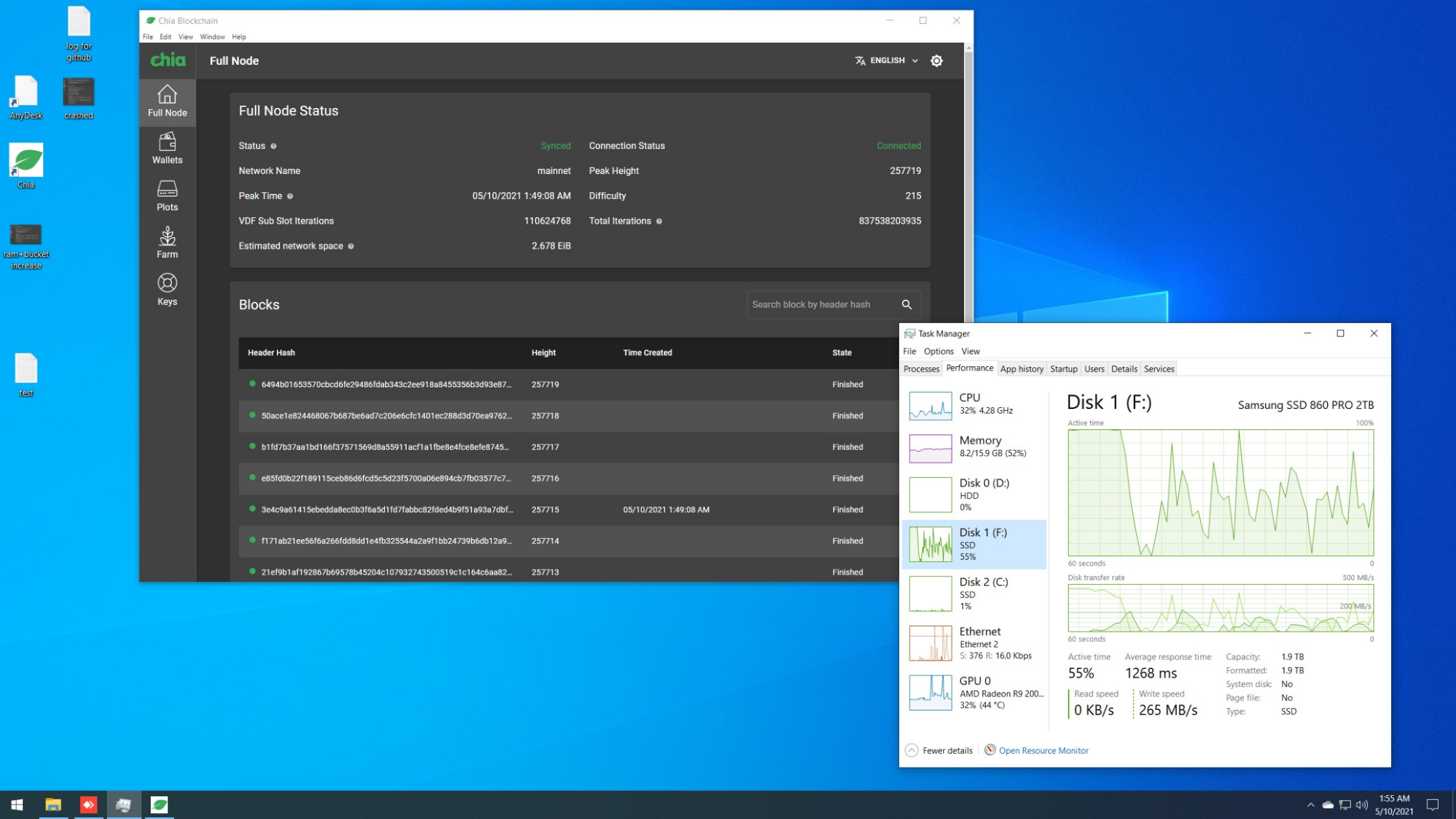The image size is (1456, 819).
Task: Open File Explorer from the taskbar
Action: tap(53, 805)
